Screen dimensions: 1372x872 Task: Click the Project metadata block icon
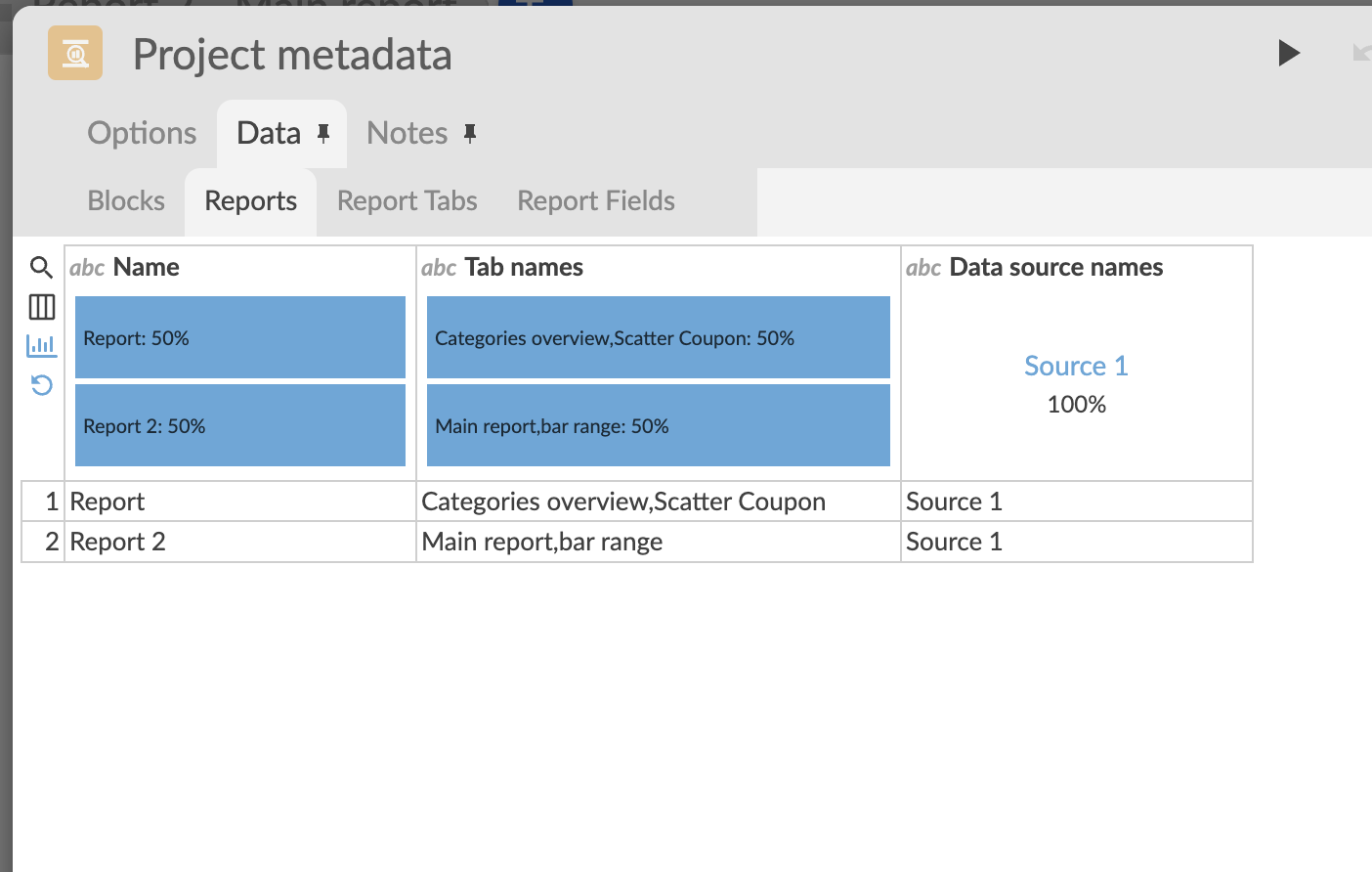coord(75,53)
